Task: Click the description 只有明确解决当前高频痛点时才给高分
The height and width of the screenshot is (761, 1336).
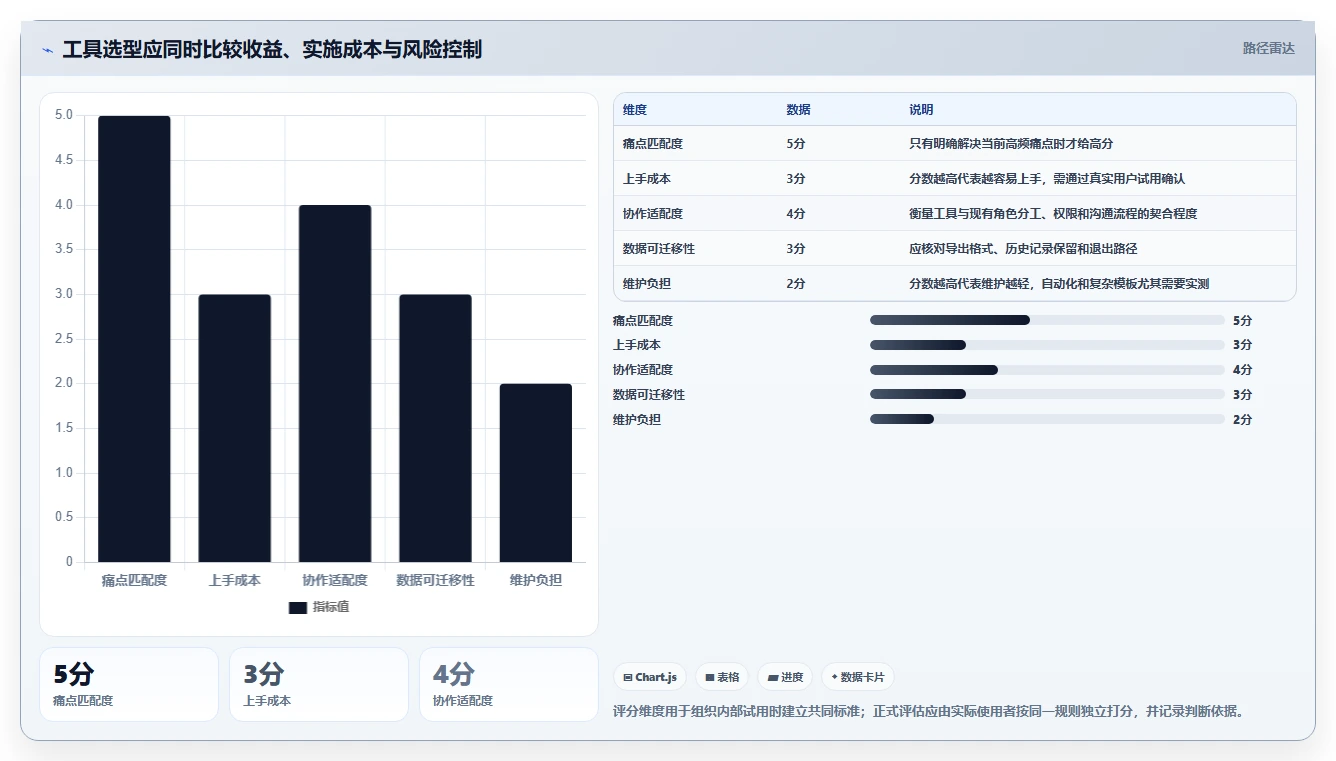Action: click(x=1011, y=144)
